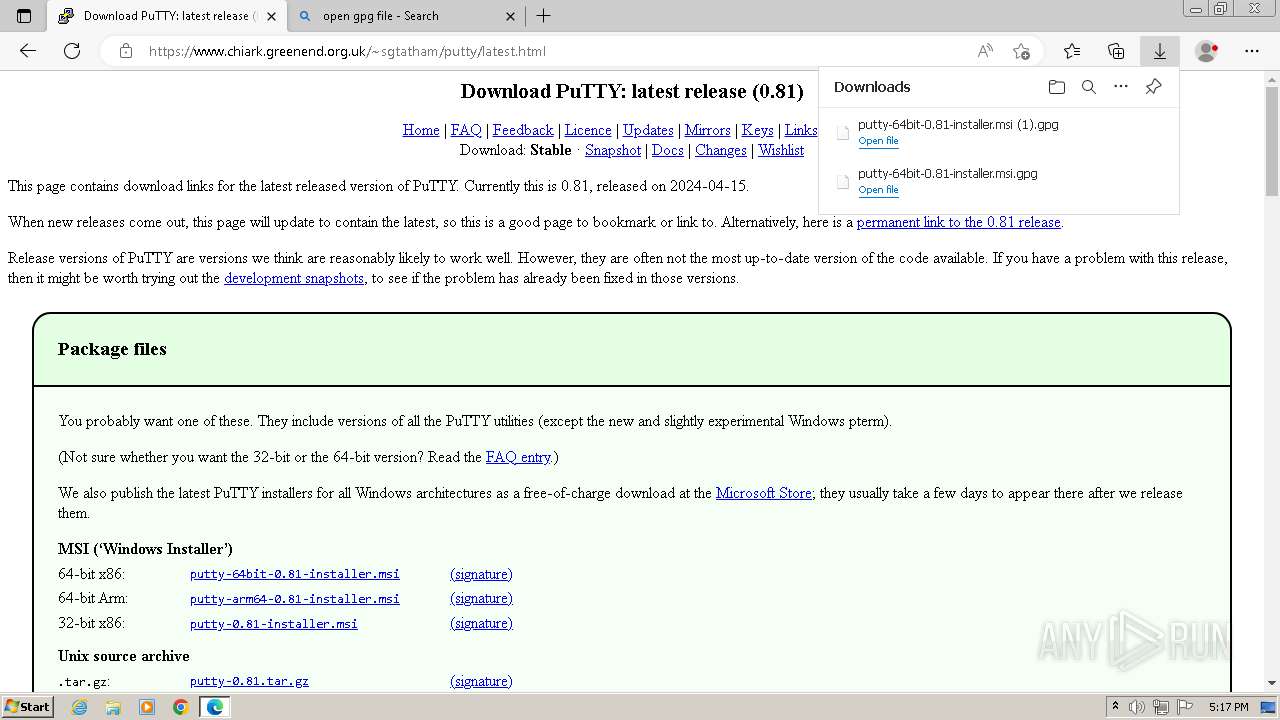Open the Feedback link
The image size is (1280, 720).
point(523,130)
